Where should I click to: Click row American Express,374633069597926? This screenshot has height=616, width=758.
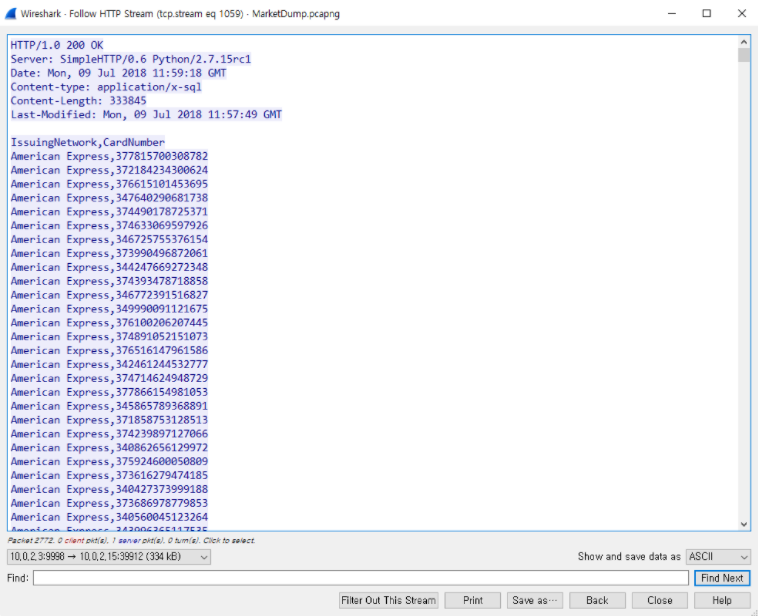pos(109,226)
